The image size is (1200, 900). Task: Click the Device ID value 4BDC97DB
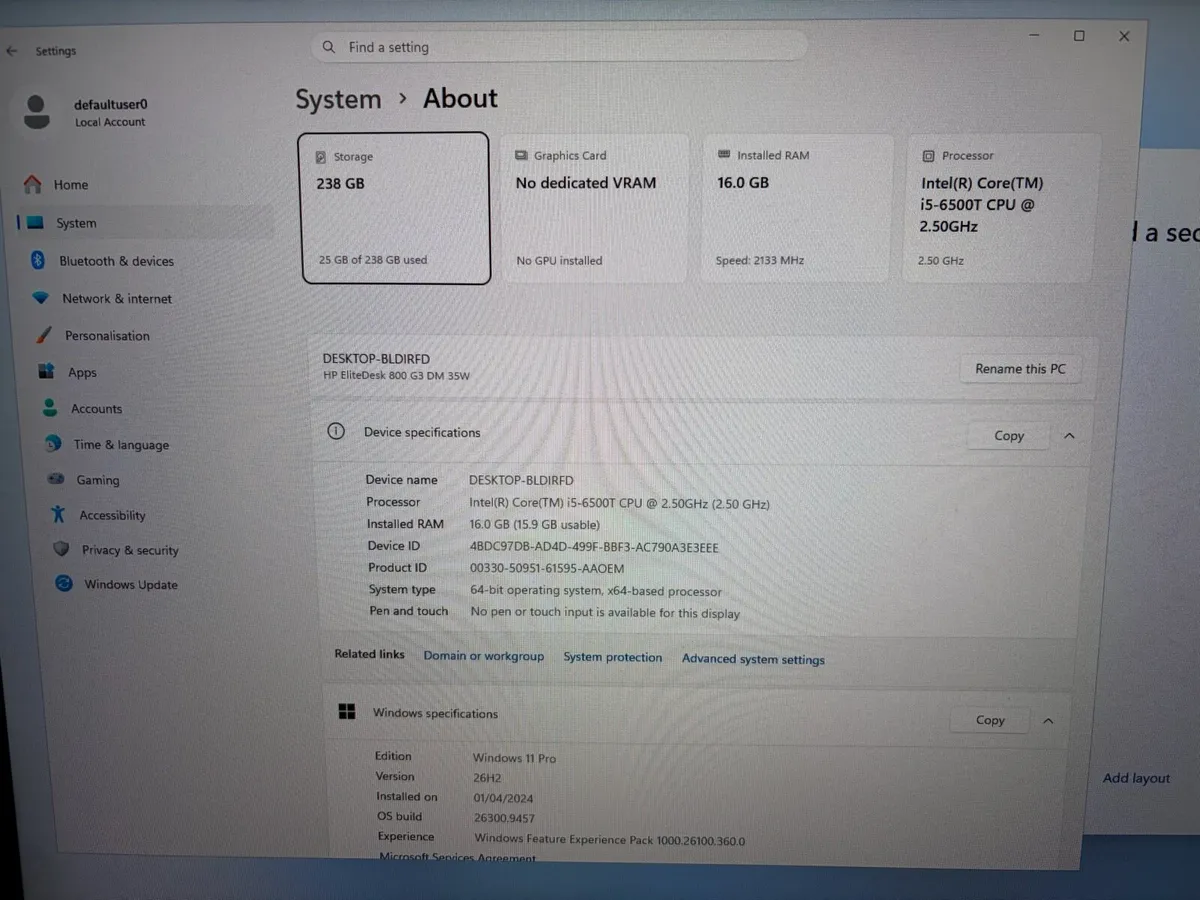point(594,547)
